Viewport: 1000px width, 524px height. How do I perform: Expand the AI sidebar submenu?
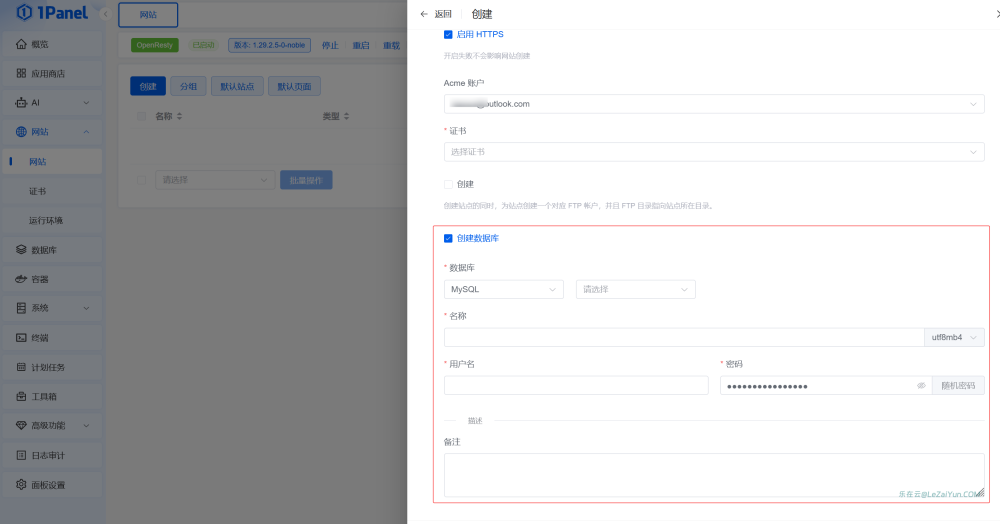87,103
